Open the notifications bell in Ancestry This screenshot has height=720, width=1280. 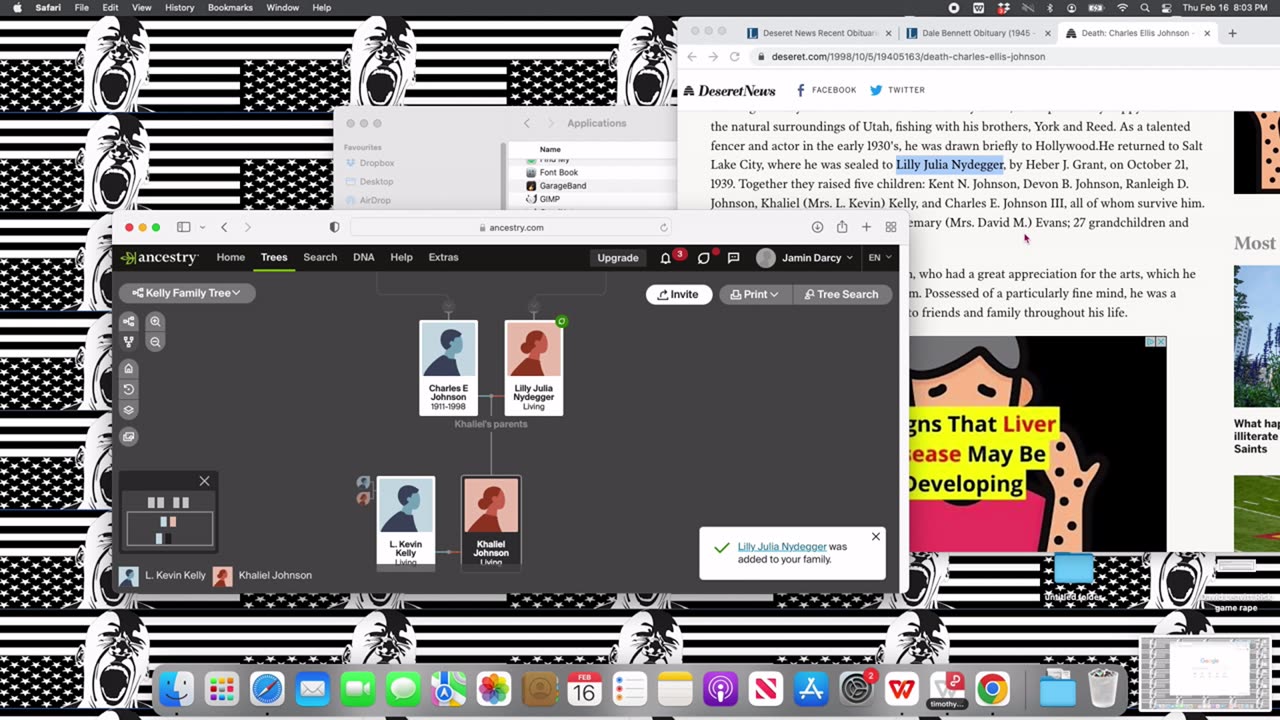point(666,258)
